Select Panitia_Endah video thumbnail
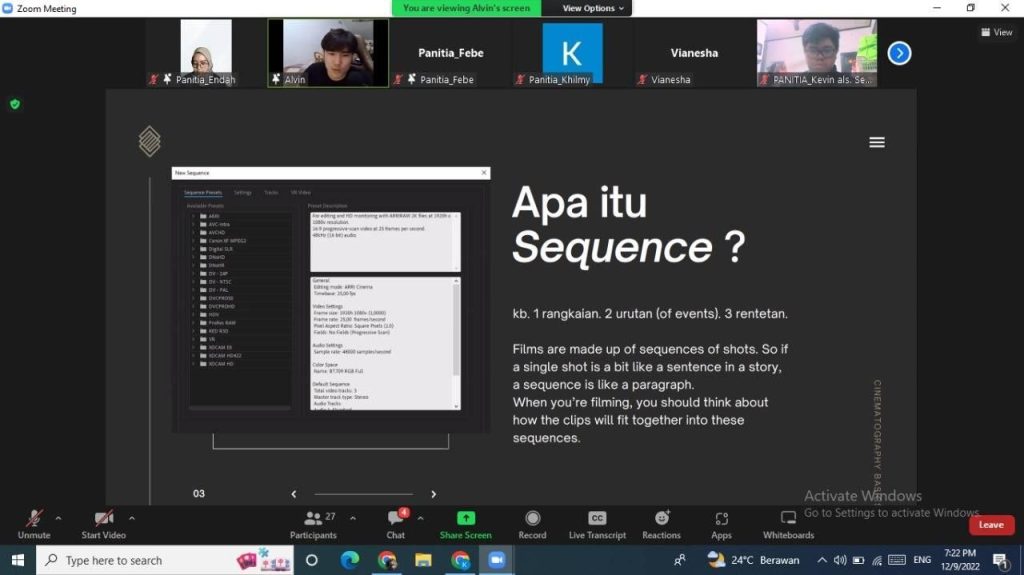Viewport: 1024px width, 575px height. (x=206, y=52)
